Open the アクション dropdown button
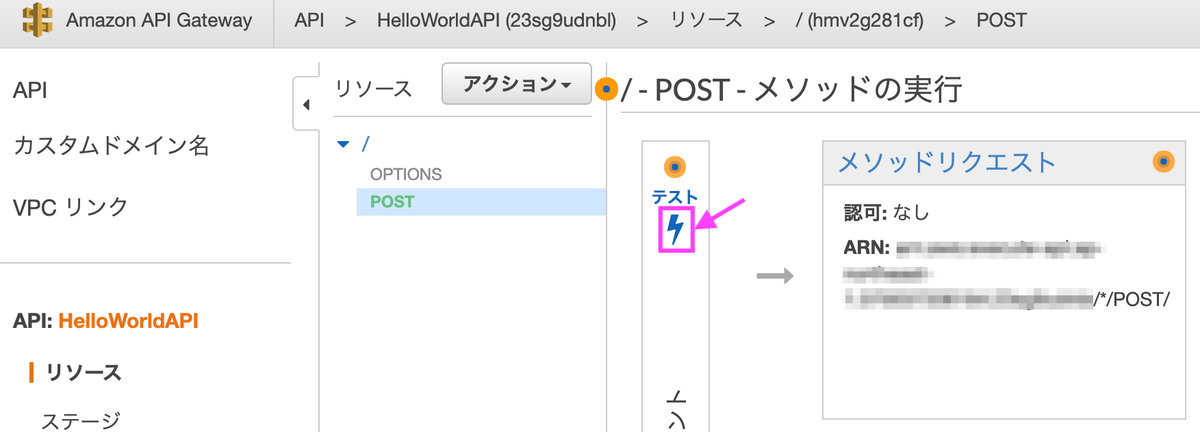The image size is (1200, 432). (x=517, y=85)
